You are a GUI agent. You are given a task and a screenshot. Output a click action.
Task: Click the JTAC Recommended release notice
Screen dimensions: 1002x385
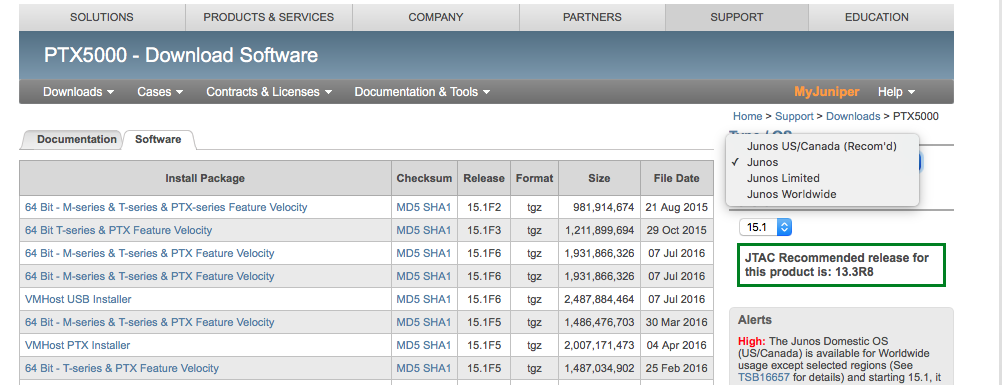coord(841,265)
